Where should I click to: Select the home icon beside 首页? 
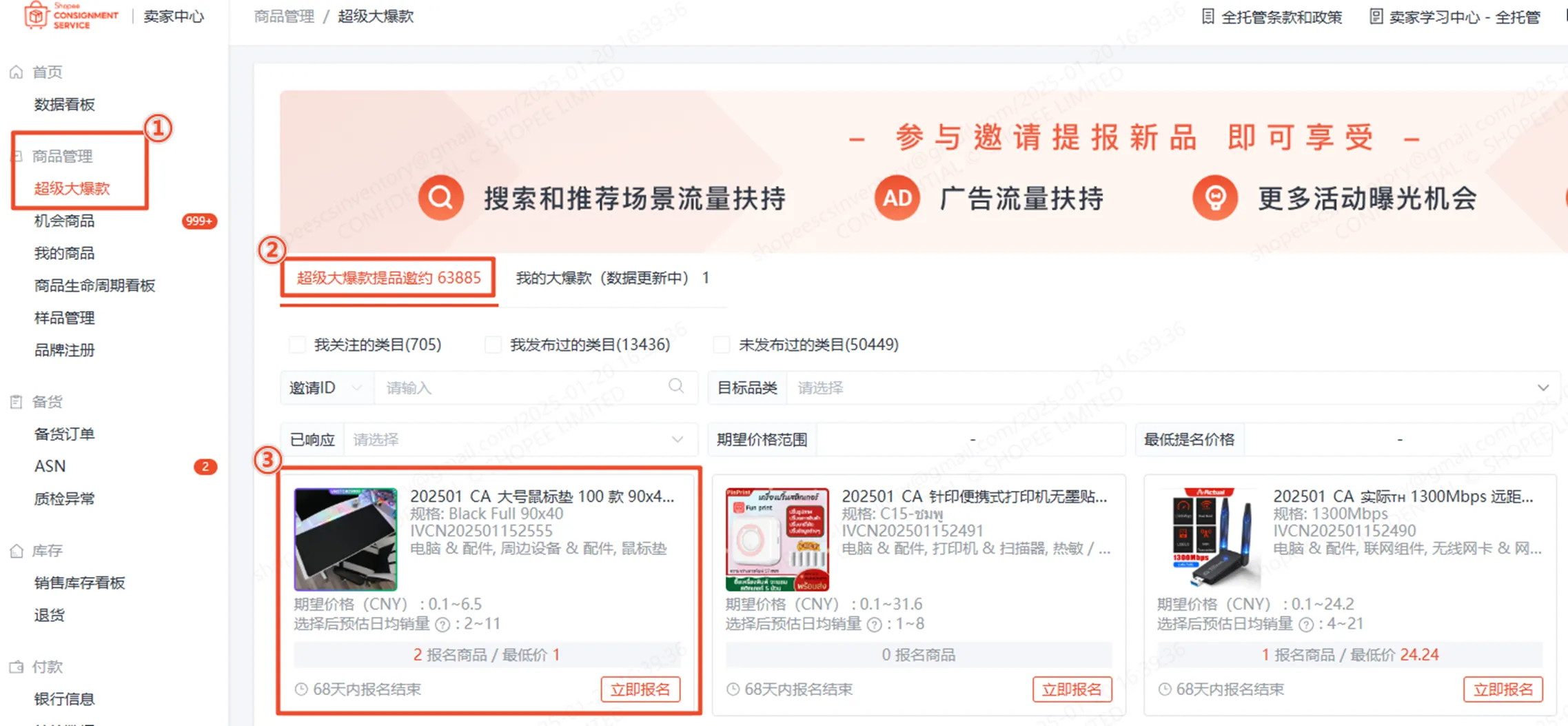(17, 71)
